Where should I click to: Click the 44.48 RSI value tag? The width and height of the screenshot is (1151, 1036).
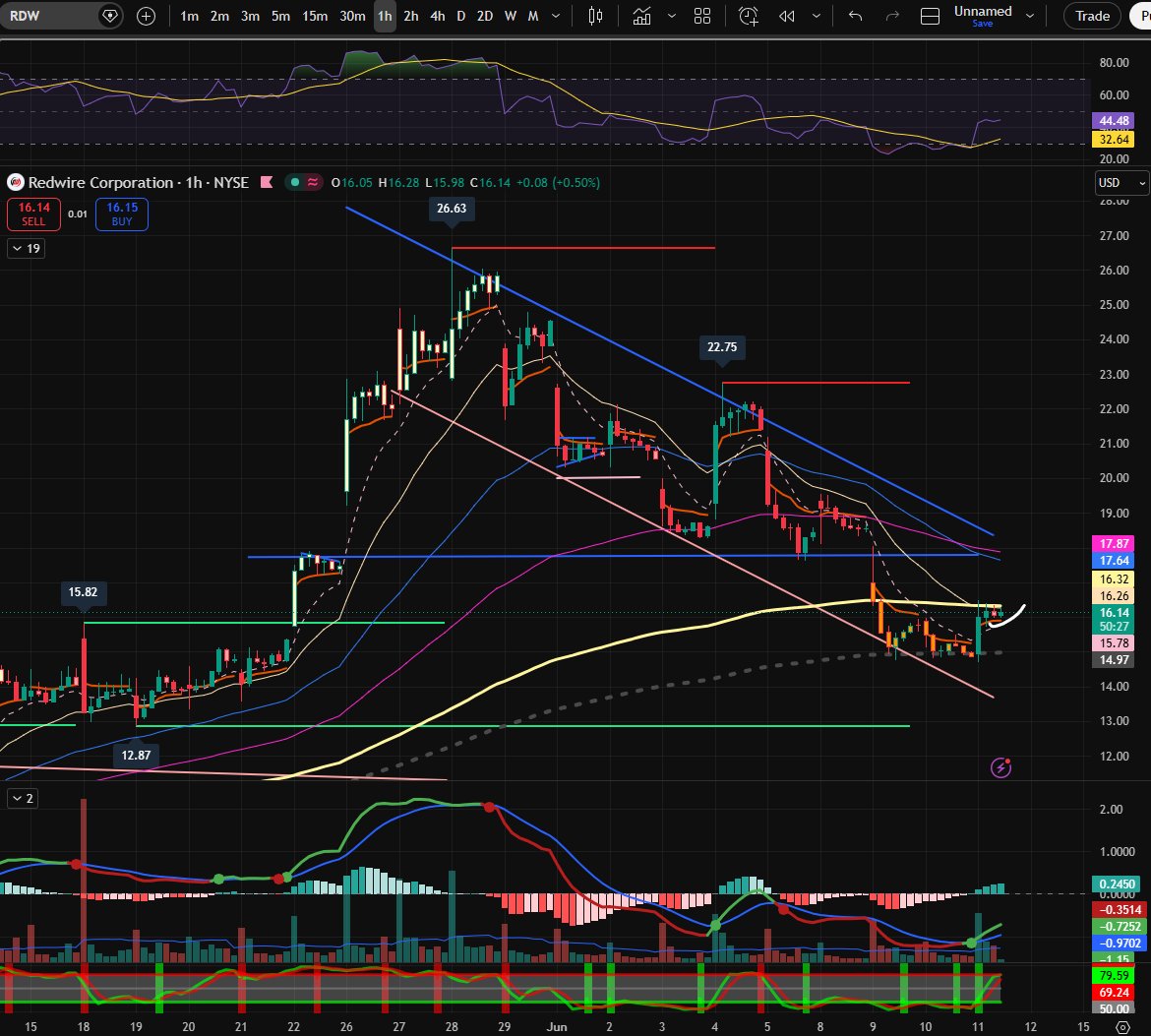pos(1114,121)
